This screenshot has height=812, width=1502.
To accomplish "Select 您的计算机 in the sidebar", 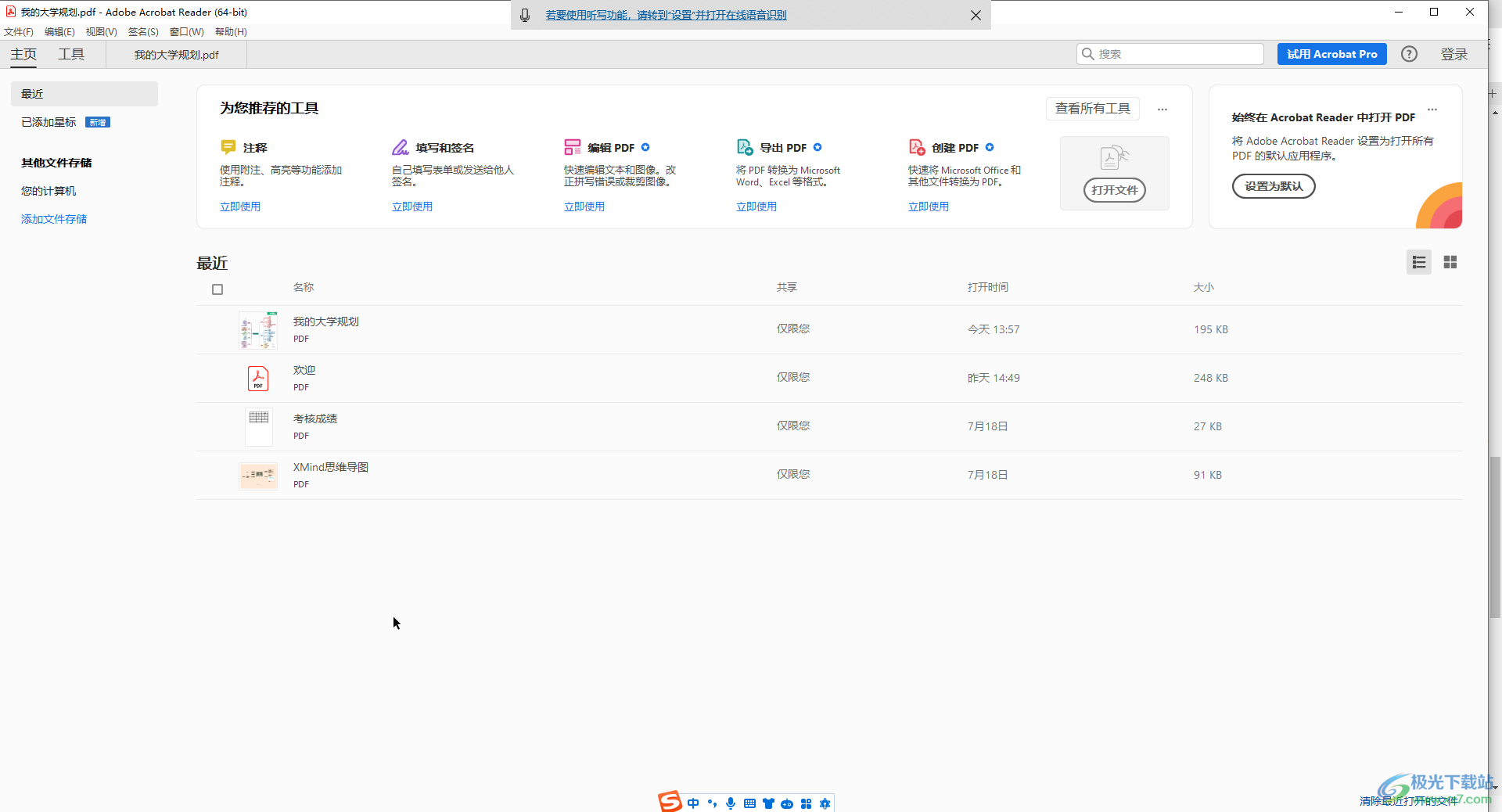I will pyautogui.click(x=49, y=191).
